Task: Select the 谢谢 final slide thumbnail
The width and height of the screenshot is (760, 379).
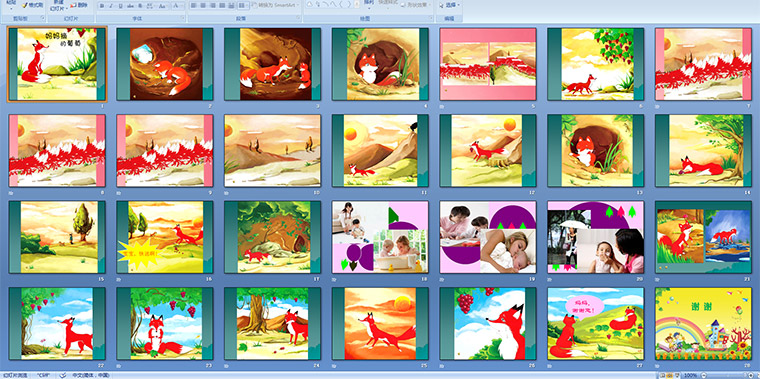Action: pyautogui.click(x=703, y=324)
